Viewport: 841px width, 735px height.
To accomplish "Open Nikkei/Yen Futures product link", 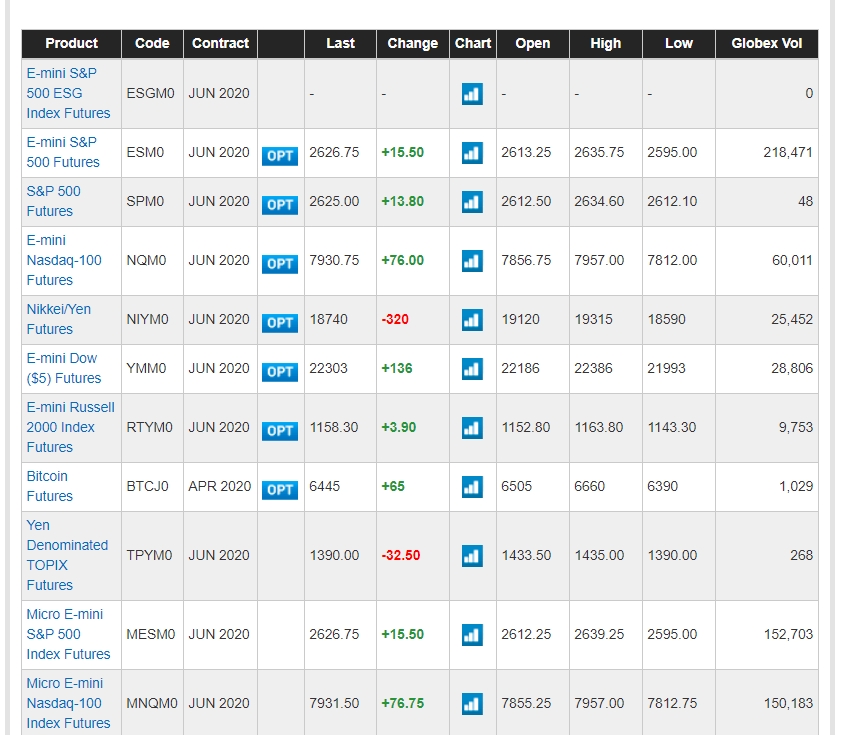I will coord(59,319).
